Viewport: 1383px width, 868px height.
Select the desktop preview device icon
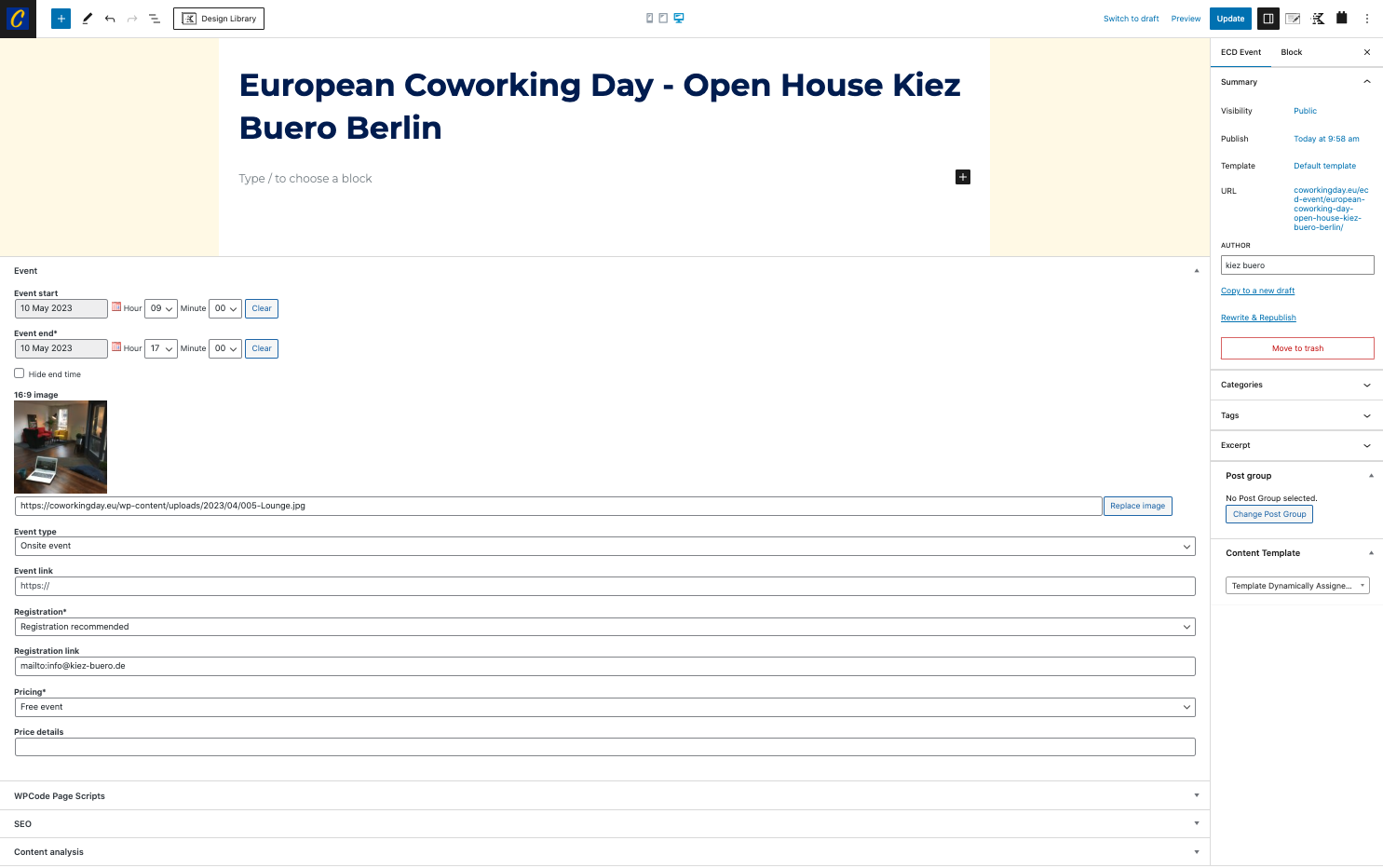coord(679,18)
